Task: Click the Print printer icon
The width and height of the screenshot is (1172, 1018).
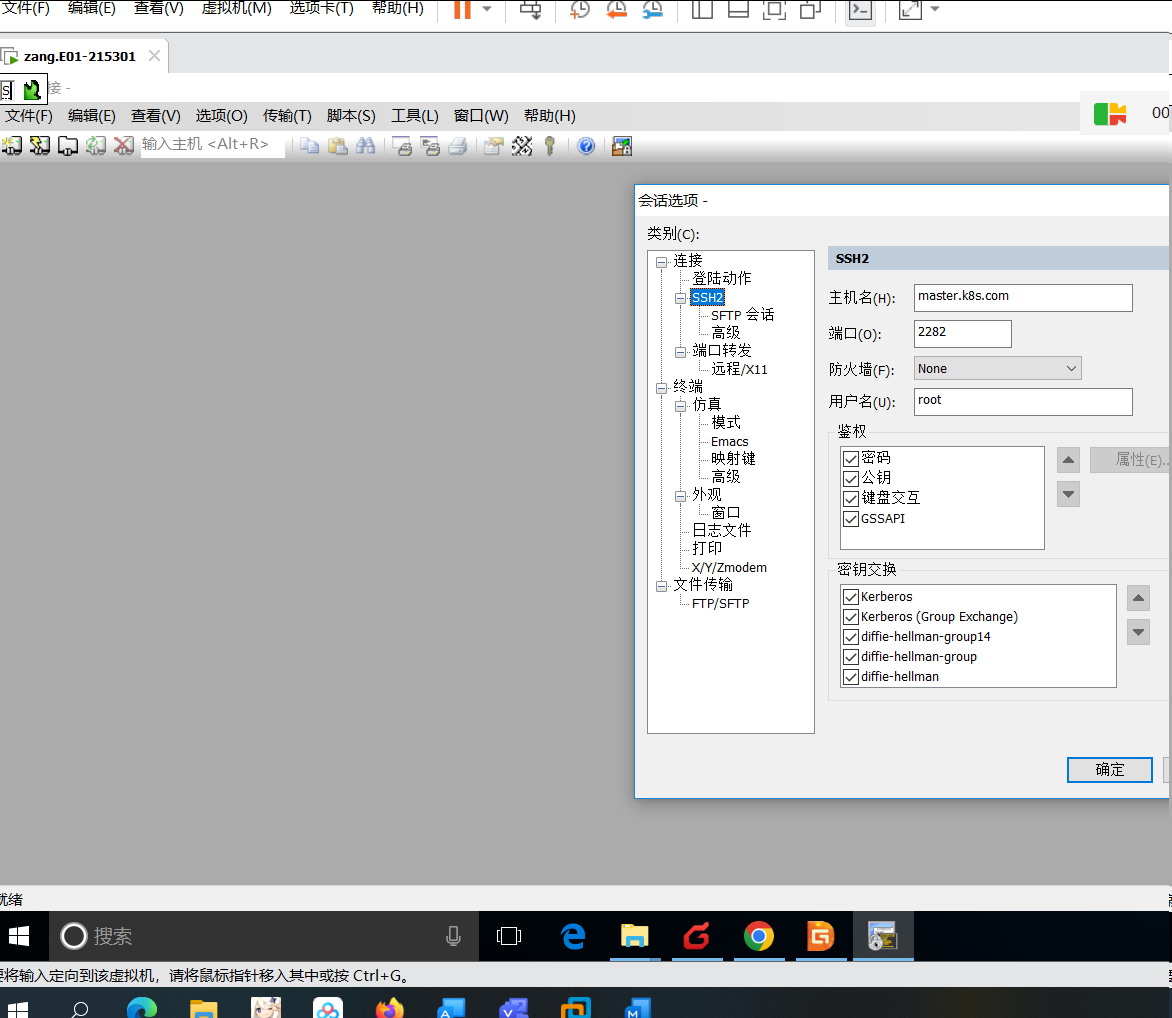Action: pyautogui.click(x=457, y=146)
